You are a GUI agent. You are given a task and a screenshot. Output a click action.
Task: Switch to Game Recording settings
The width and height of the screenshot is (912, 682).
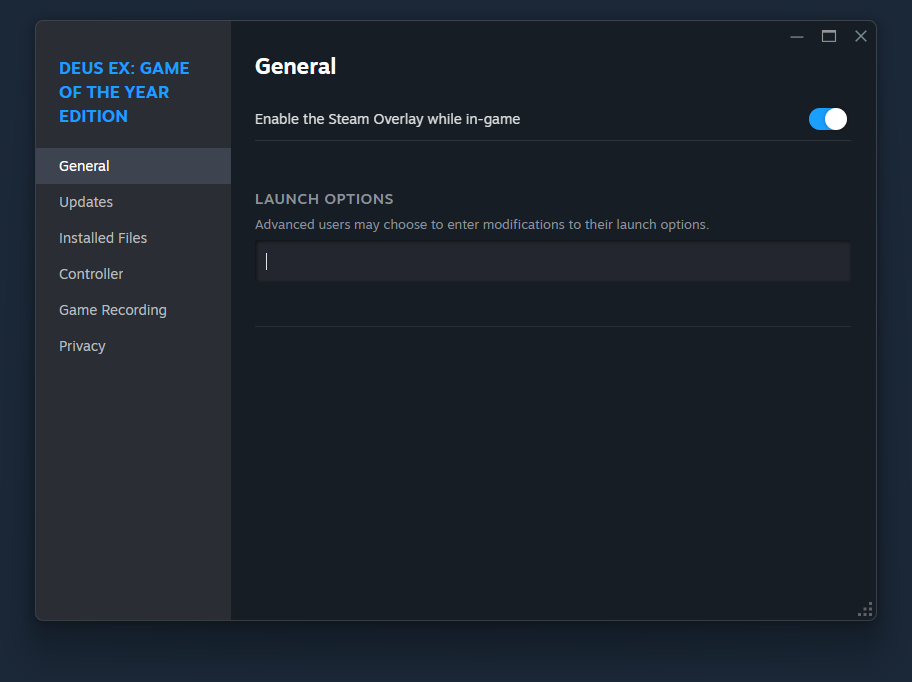133,310
